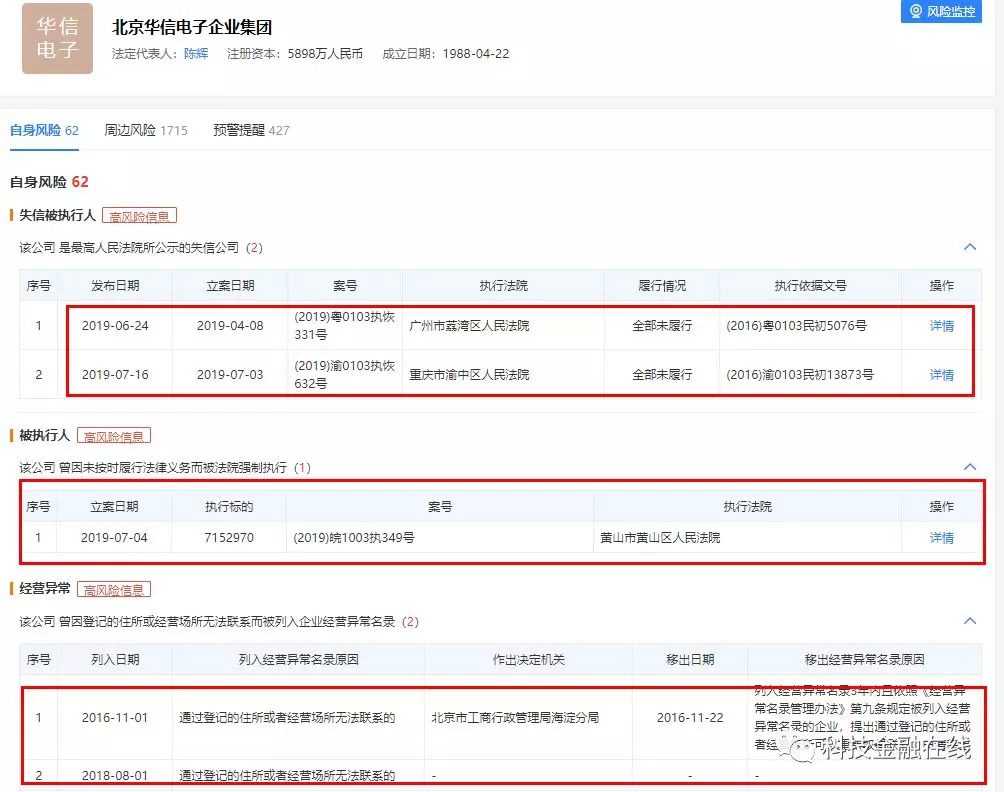Viewport: 1004px width, 792px height.
Task: Open 详情 for case 渝0103执恢632号
Action: 941,375
